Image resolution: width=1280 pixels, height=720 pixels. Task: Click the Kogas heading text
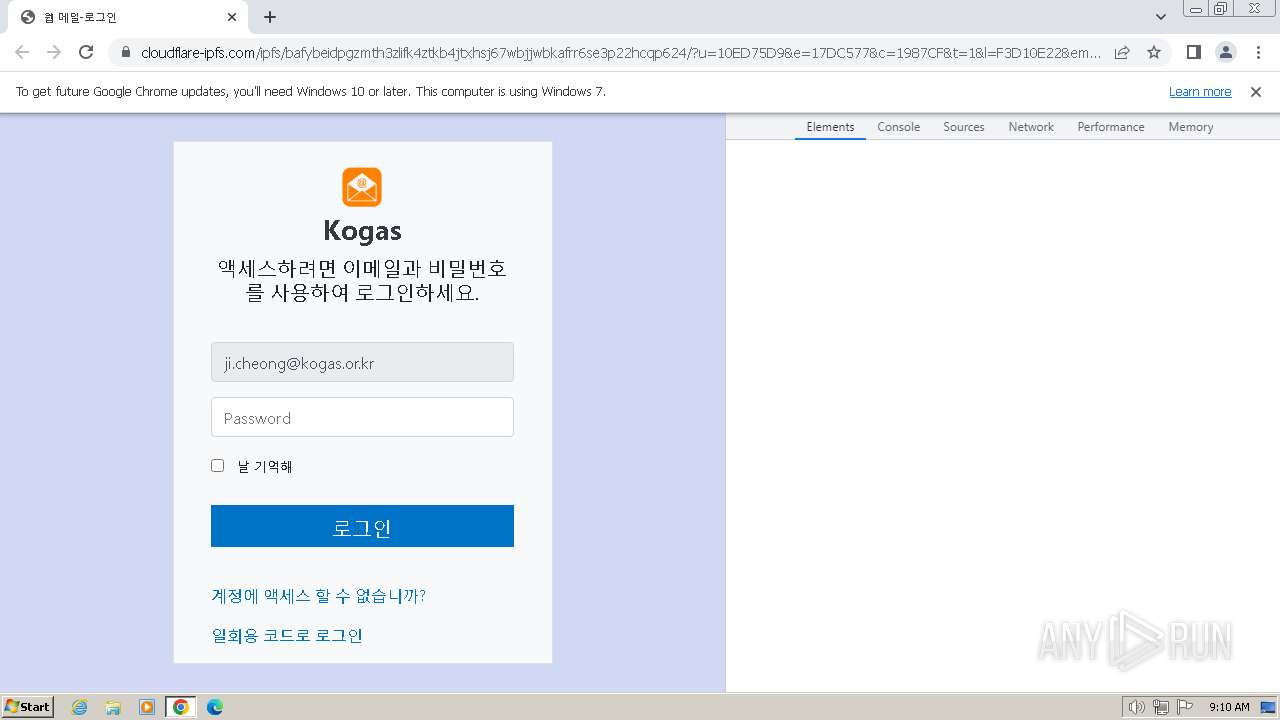362,231
